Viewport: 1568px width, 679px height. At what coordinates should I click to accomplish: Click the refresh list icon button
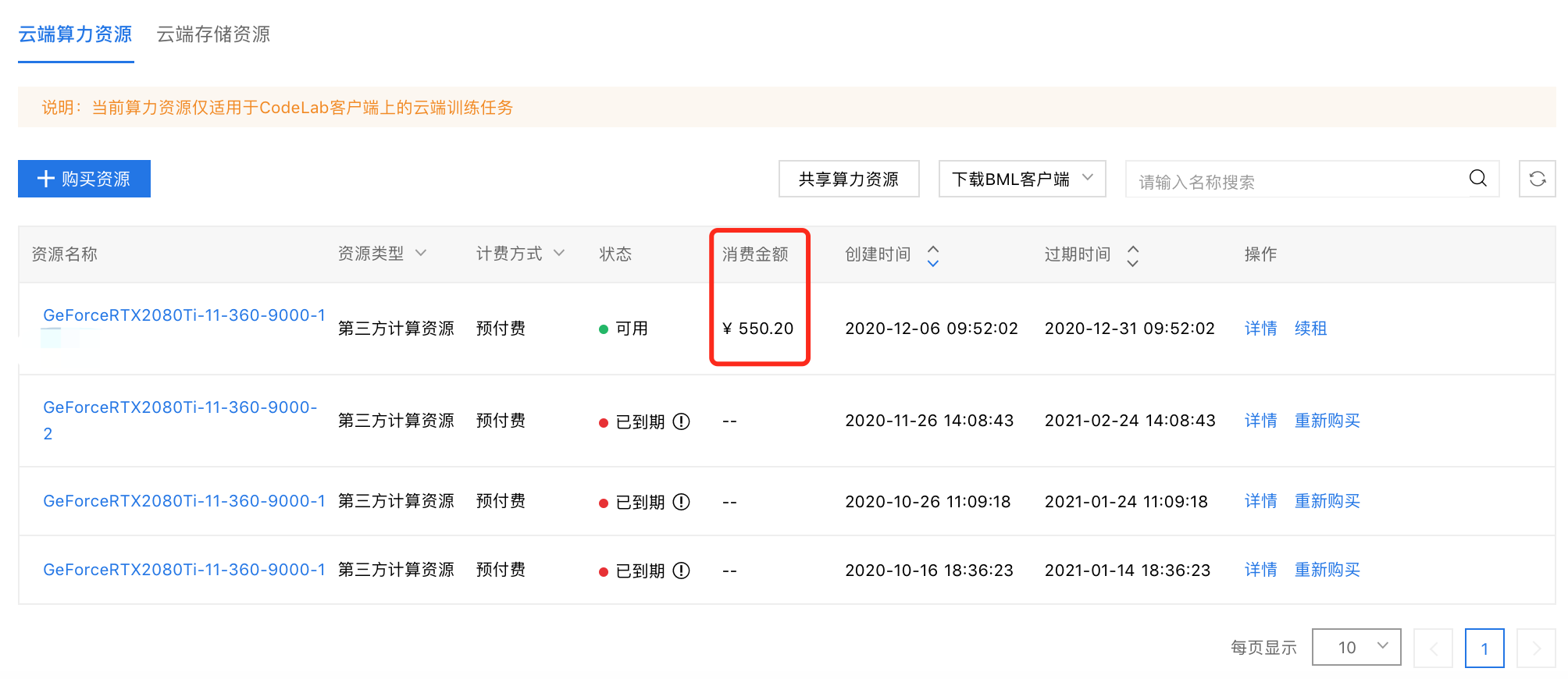click(x=1538, y=179)
